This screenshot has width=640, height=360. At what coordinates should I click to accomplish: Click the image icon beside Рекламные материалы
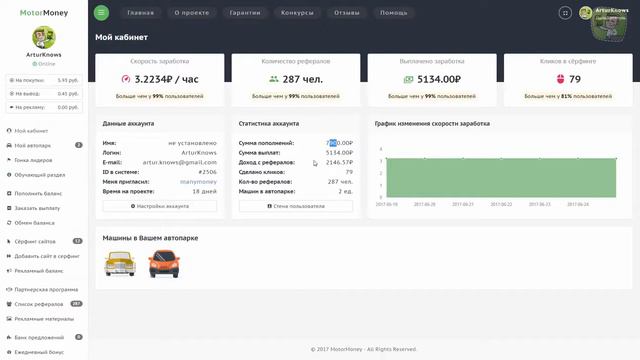[x=9, y=319]
